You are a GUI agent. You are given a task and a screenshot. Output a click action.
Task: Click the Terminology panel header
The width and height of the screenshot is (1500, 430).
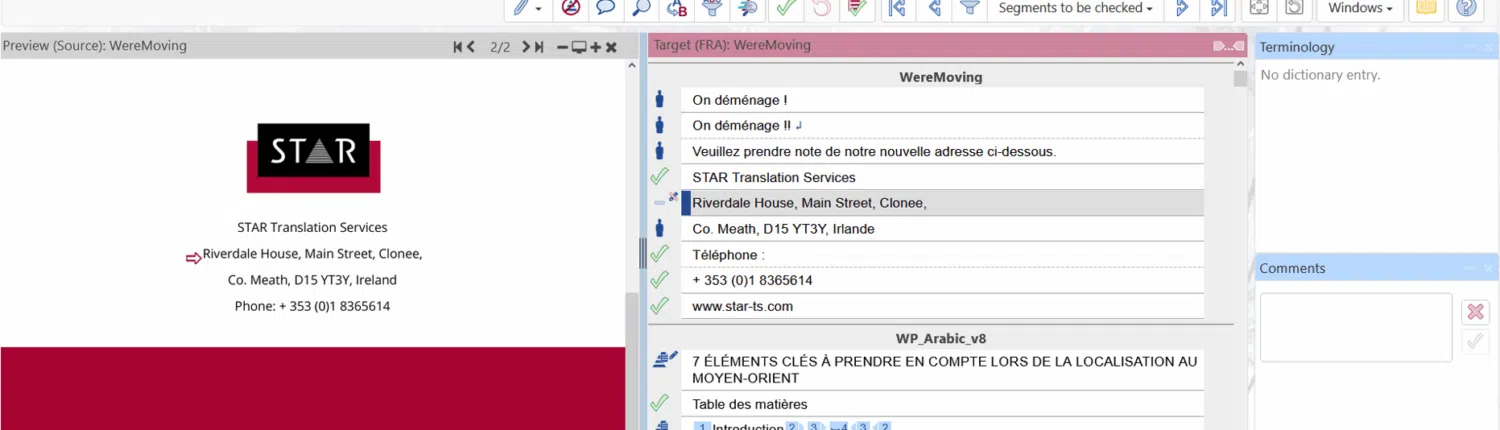pos(1377,47)
